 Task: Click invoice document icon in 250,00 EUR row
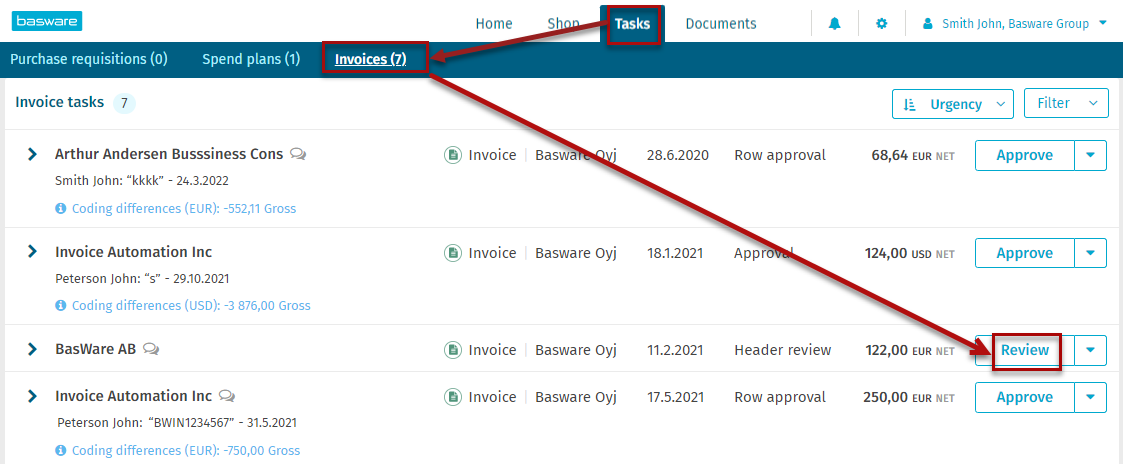453,397
